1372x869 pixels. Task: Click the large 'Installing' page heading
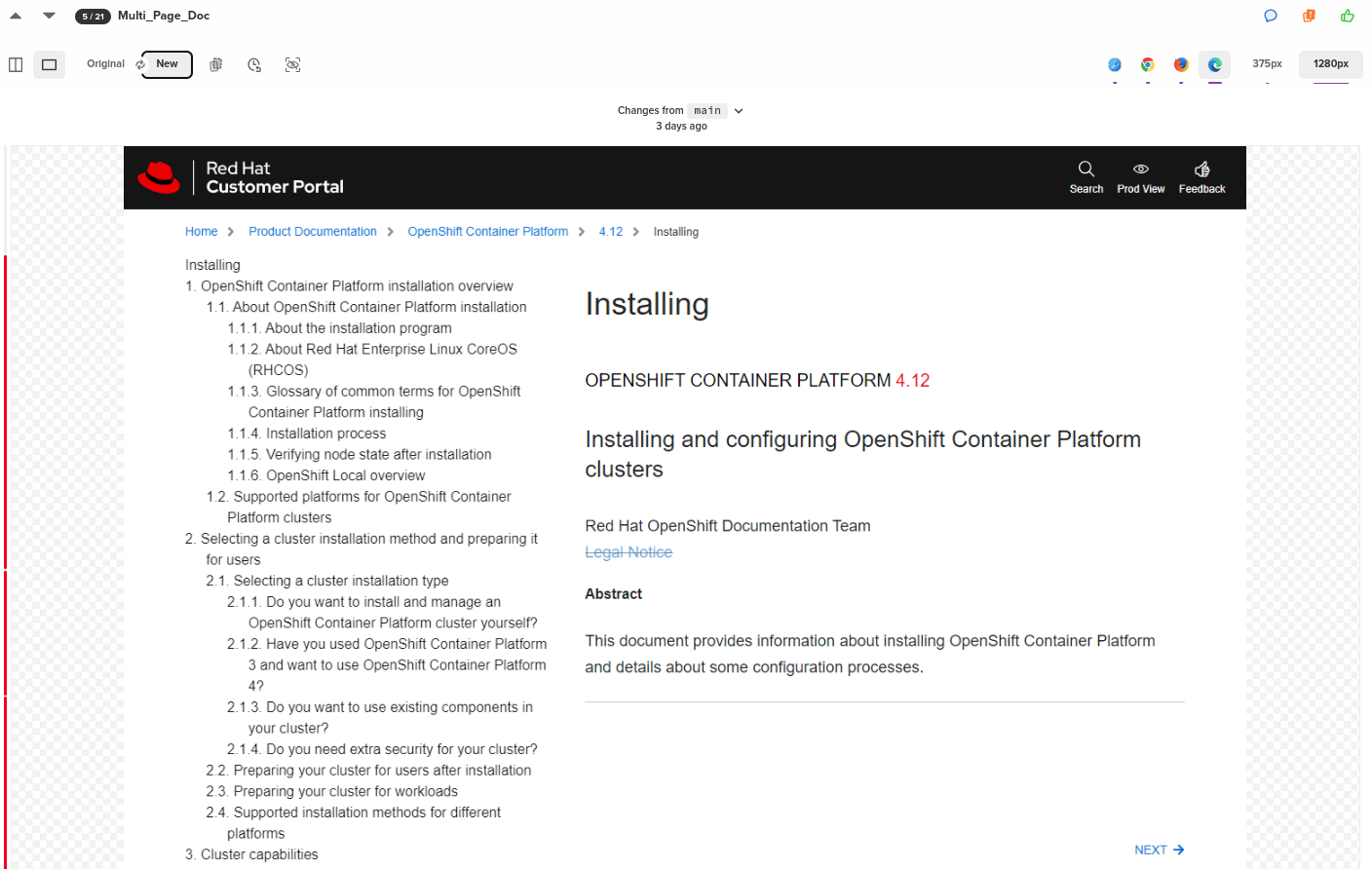click(647, 304)
